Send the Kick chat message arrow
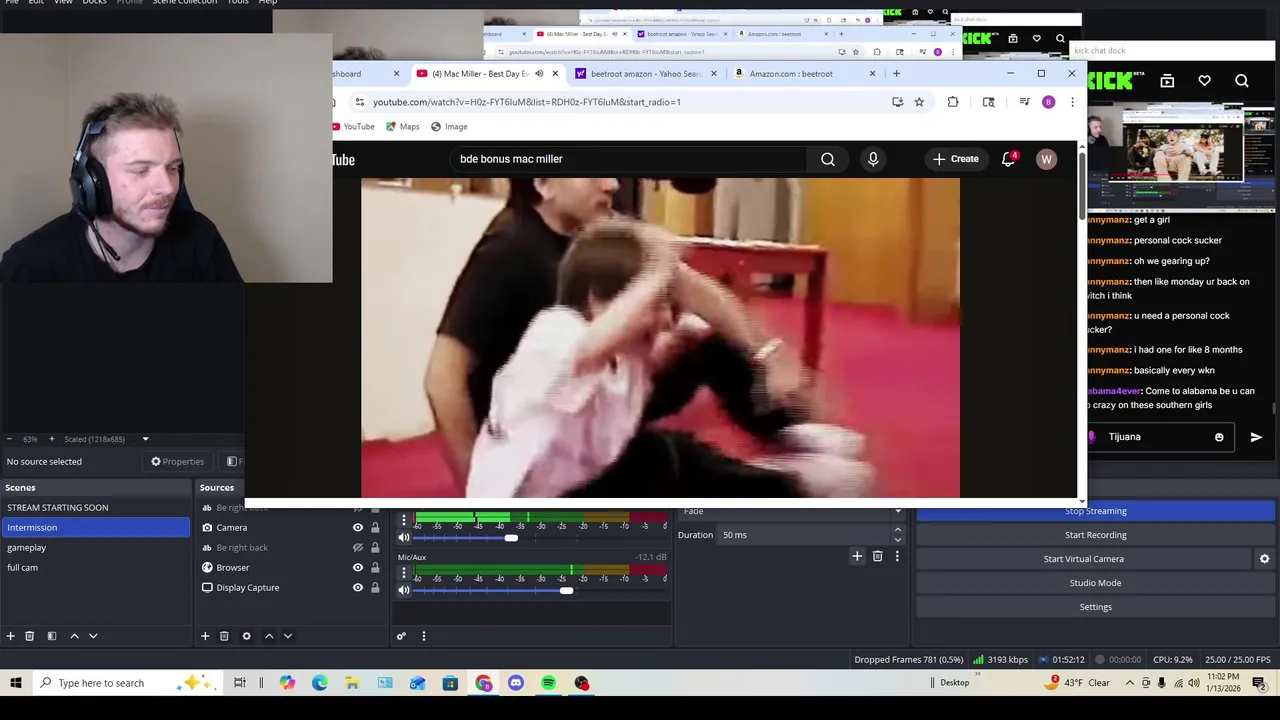The image size is (1280, 720). click(x=1256, y=437)
